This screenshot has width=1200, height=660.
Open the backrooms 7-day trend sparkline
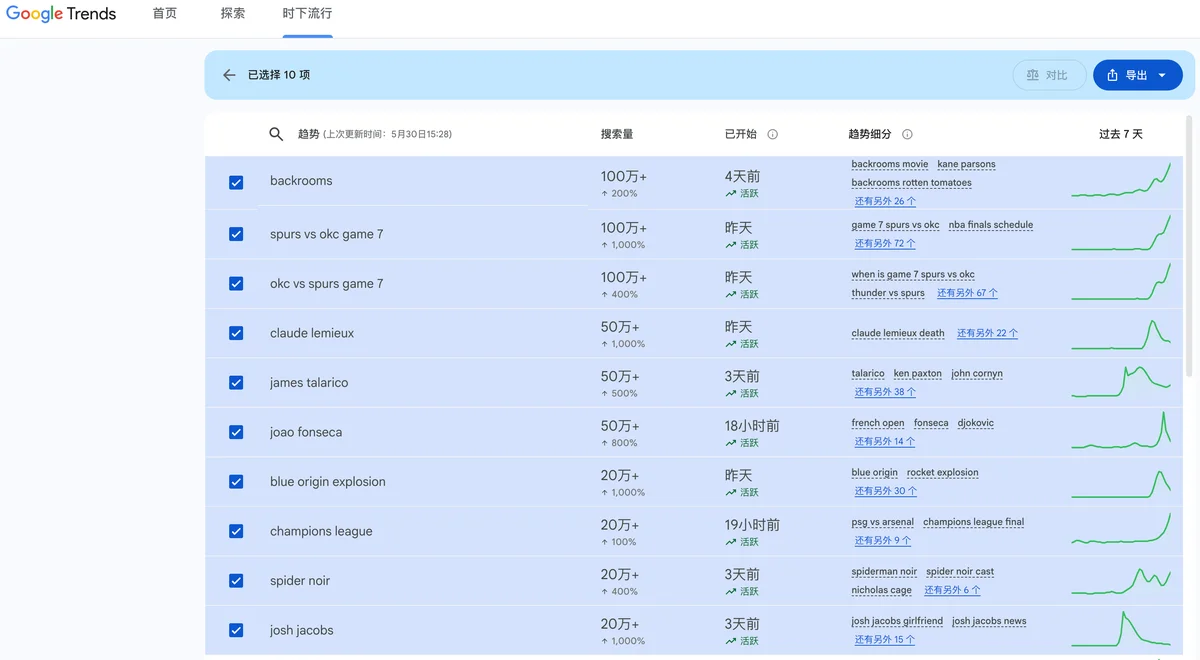(x=1121, y=180)
